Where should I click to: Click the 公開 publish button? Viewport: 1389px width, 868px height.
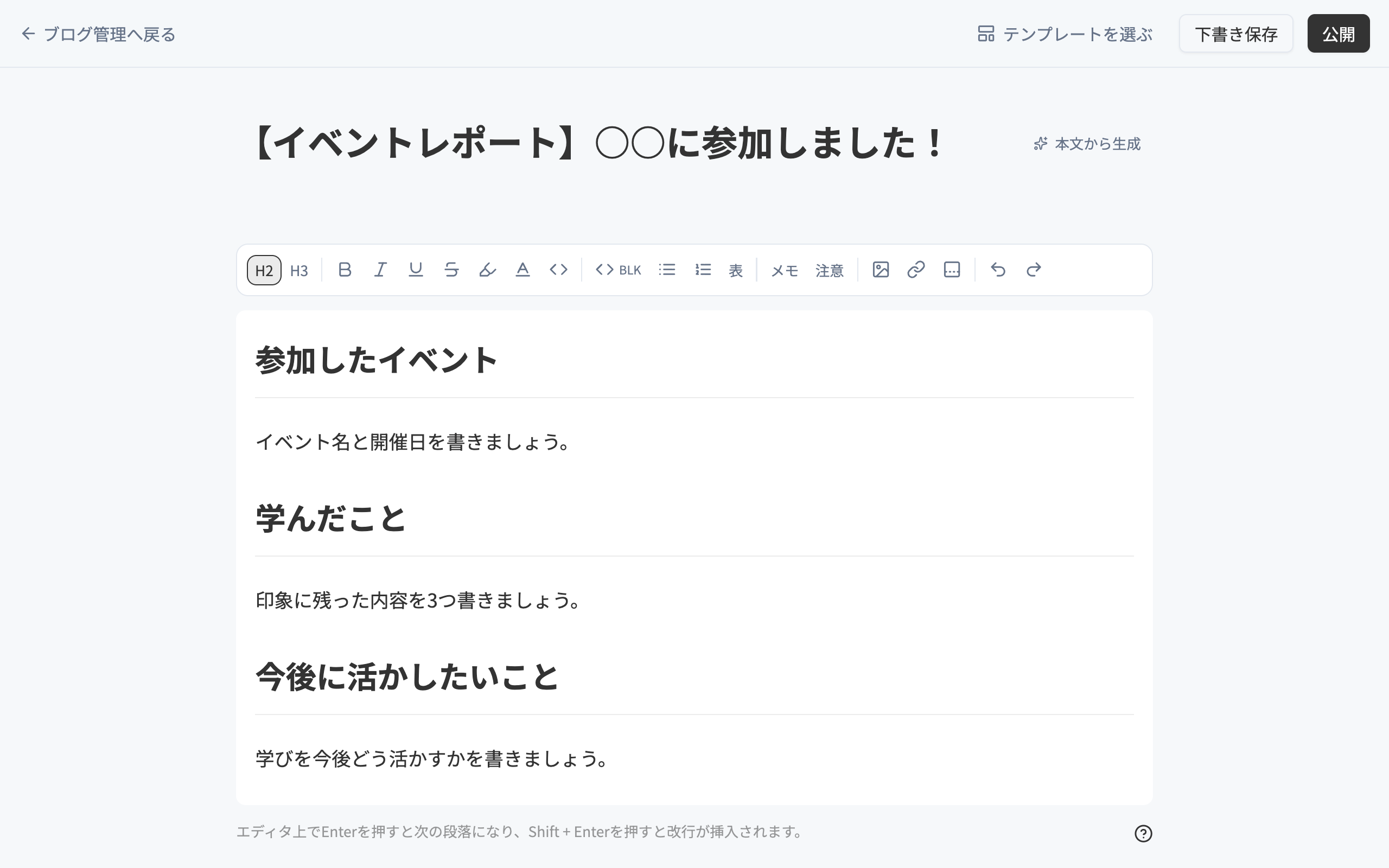click(1339, 34)
